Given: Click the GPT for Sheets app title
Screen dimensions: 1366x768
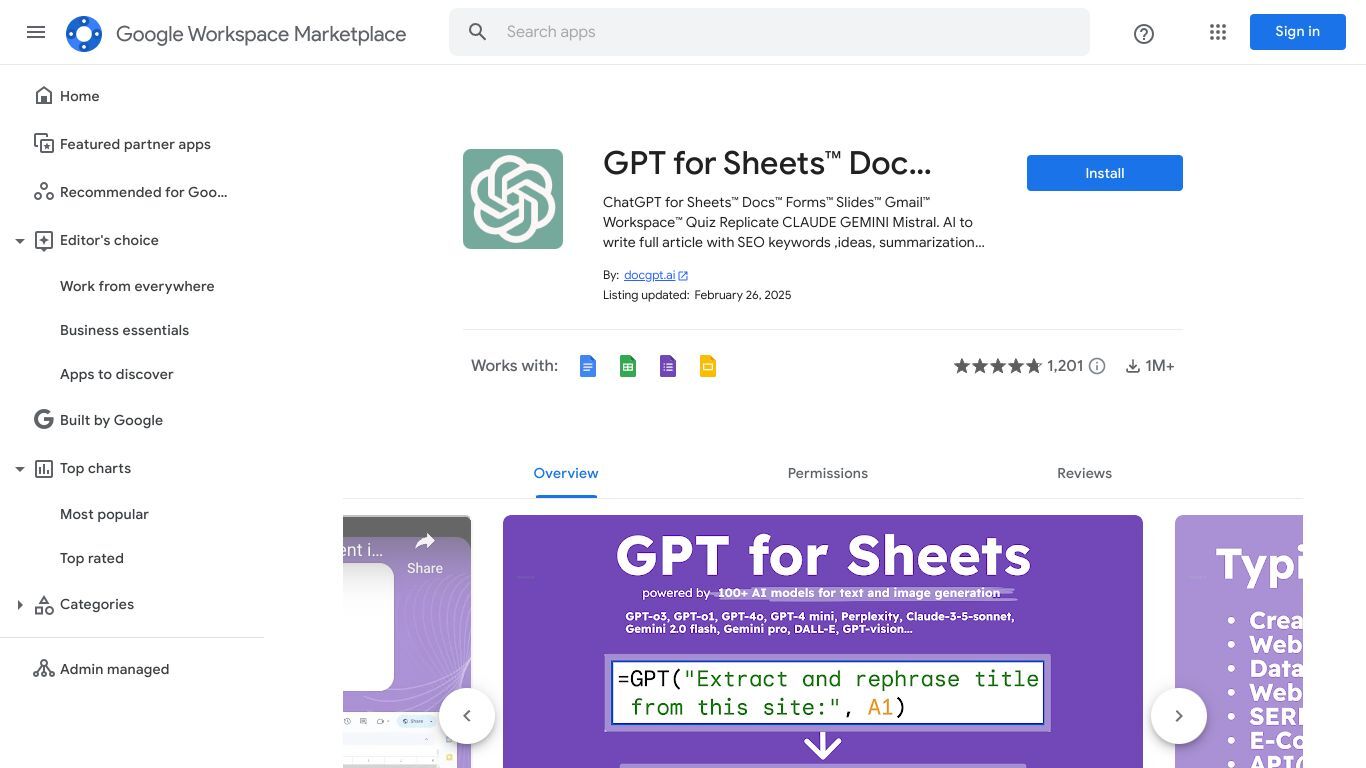Looking at the screenshot, I should click(x=767, y=163).
